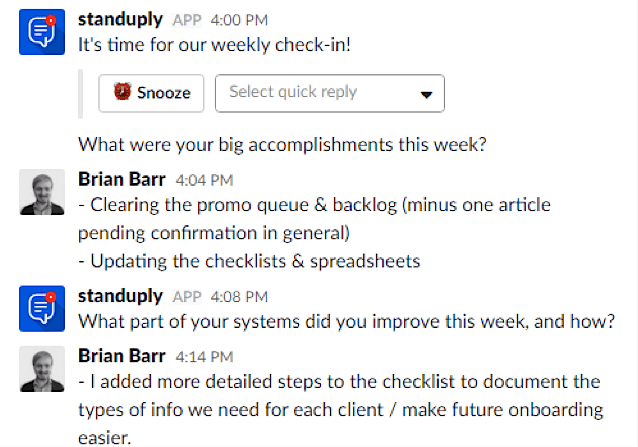Click the alarm clock icon on Snooze

(122, 92)
